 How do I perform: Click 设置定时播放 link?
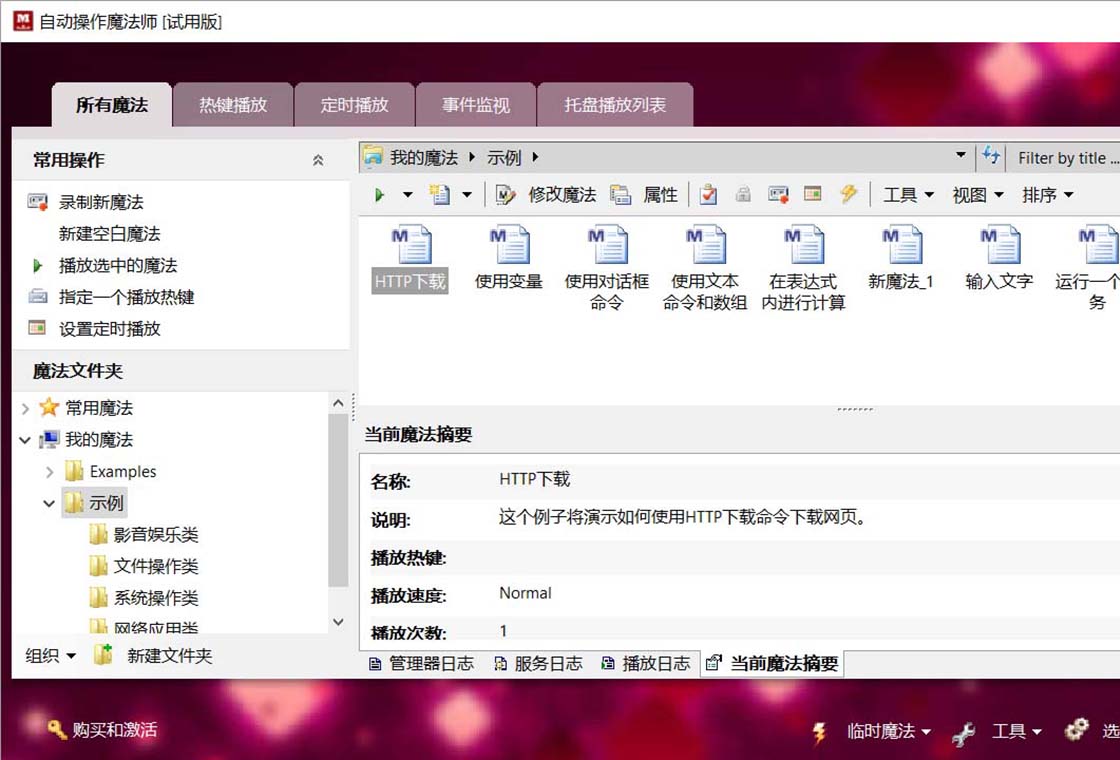tap(109, 329)
